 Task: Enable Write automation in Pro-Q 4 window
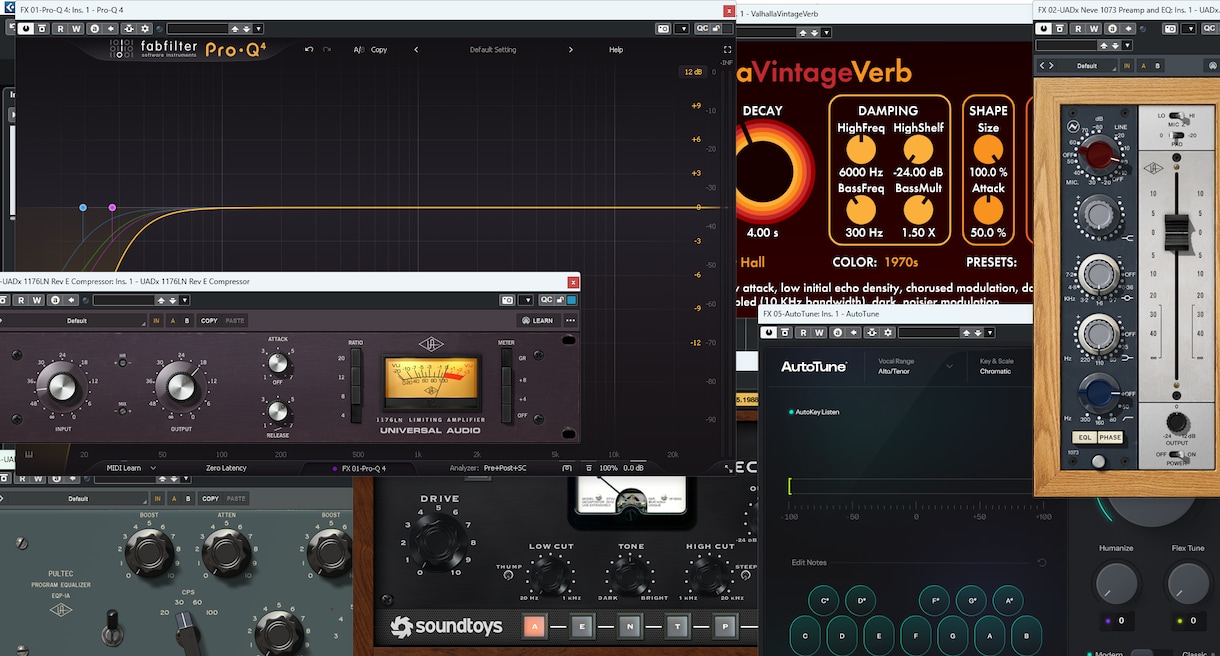tap(77, 29)
